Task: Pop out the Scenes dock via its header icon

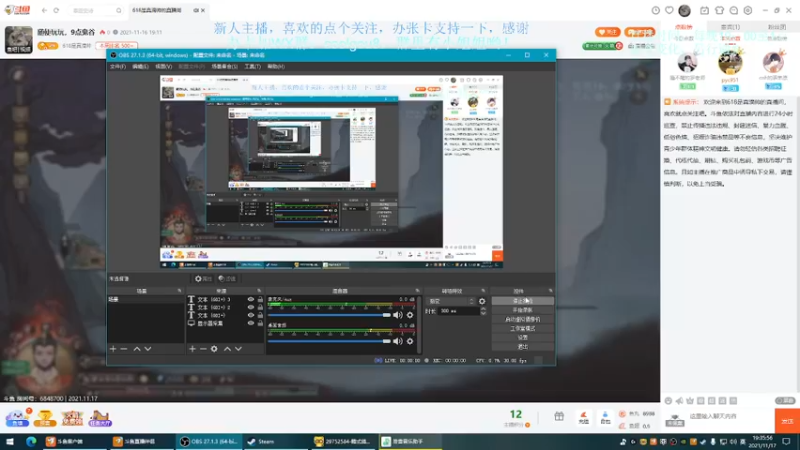Action: pos(179,291)
